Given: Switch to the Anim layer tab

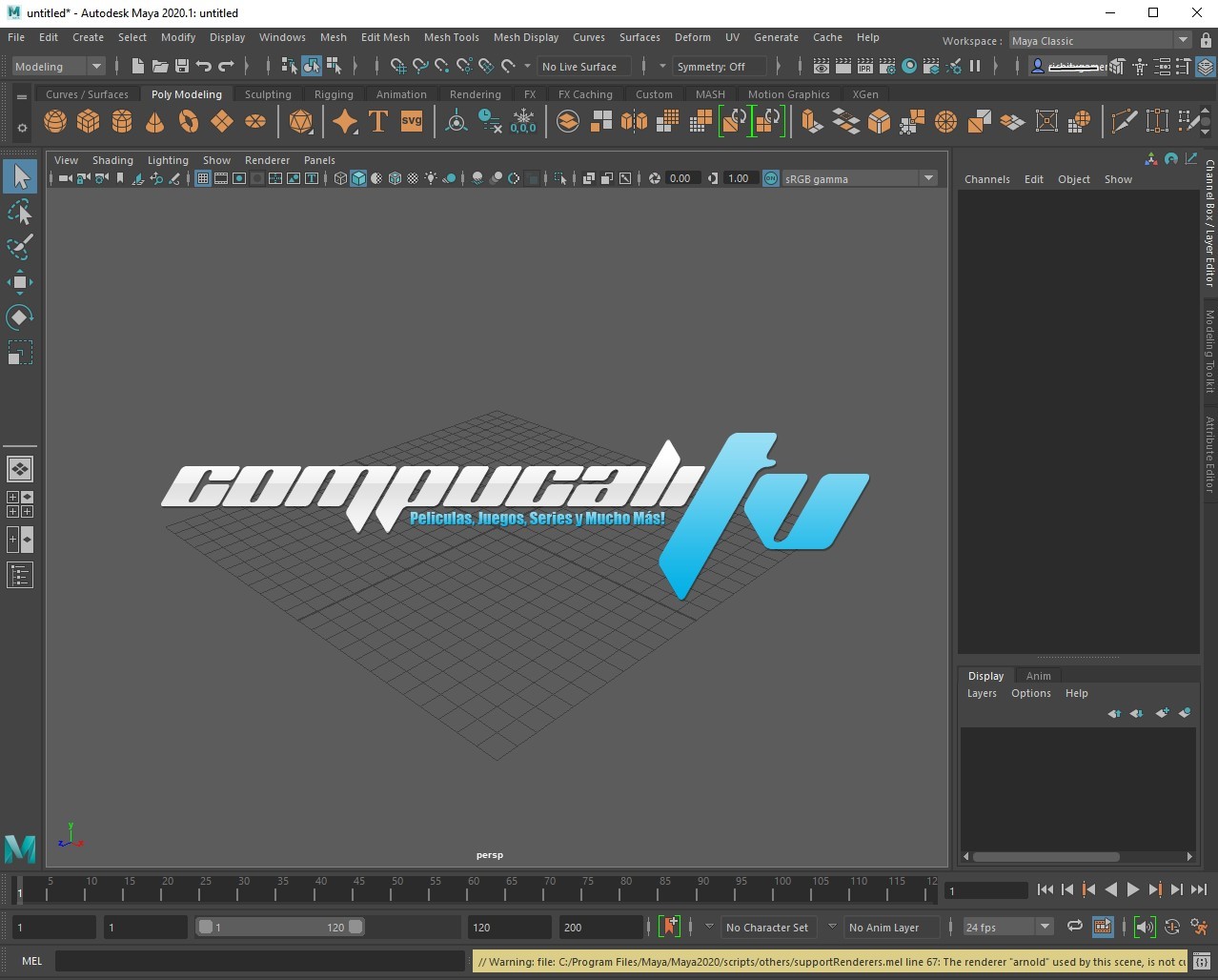Looking at the screenshot, I should tap(1039, 675).
